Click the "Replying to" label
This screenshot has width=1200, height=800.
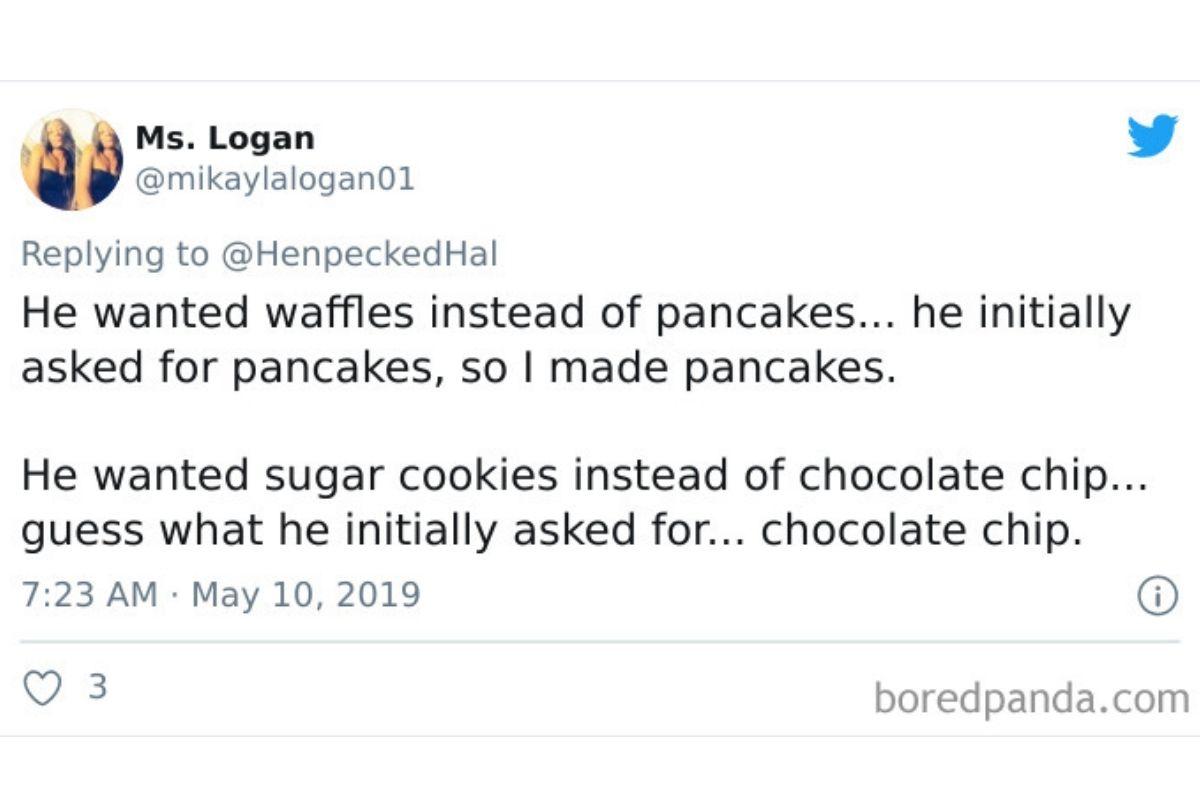[115, 254]
